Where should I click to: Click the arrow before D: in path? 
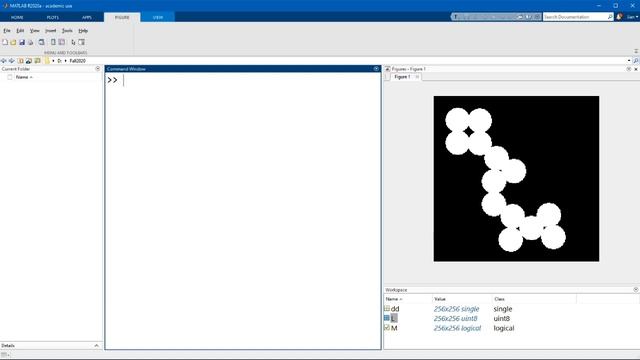coord(53,61)
